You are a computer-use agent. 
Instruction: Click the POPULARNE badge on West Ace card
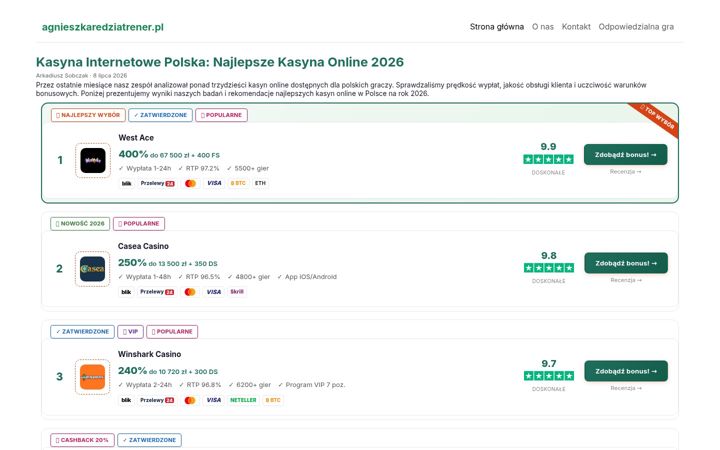(221, 115)
